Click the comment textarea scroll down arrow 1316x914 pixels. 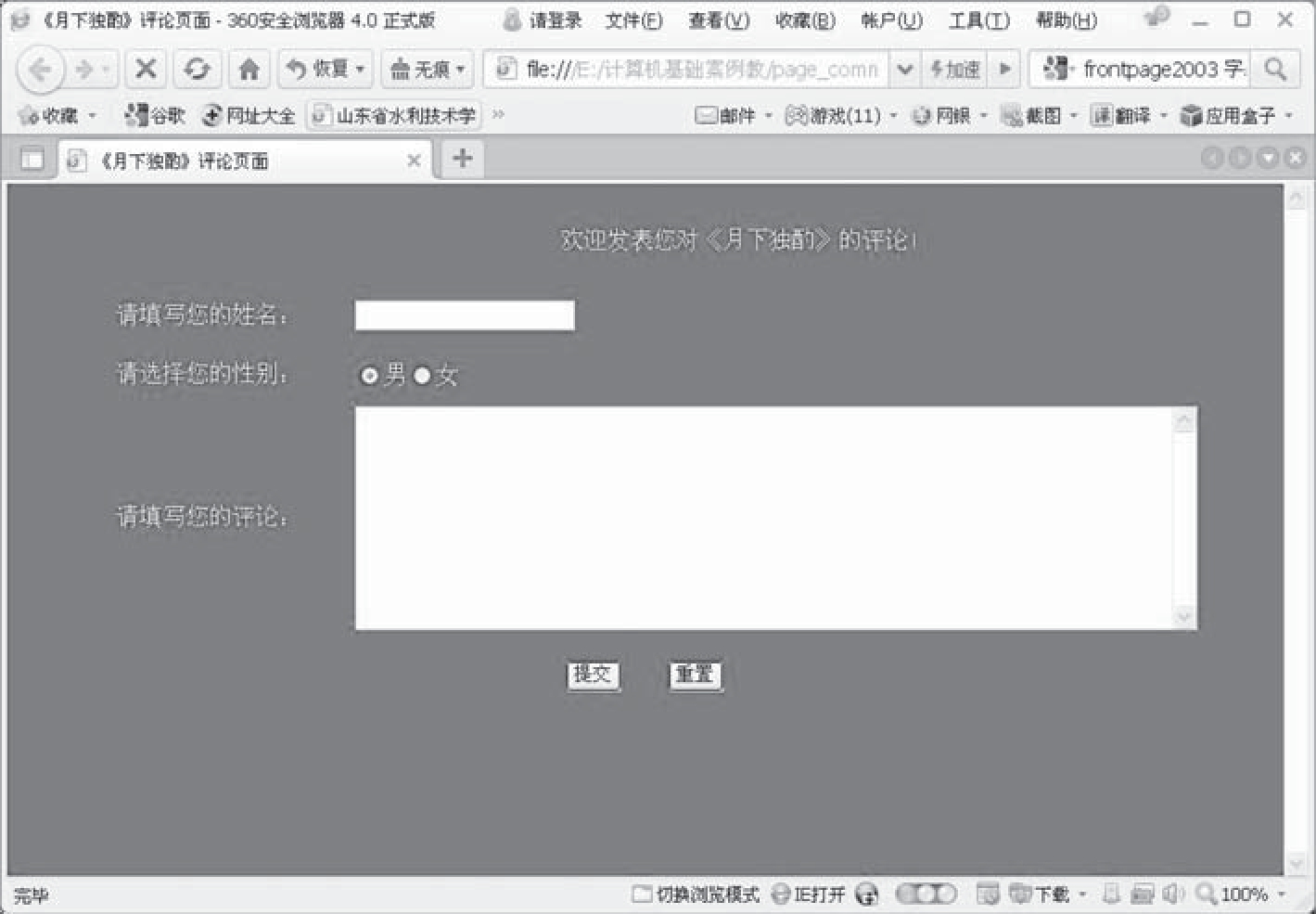pos(1184,616)
